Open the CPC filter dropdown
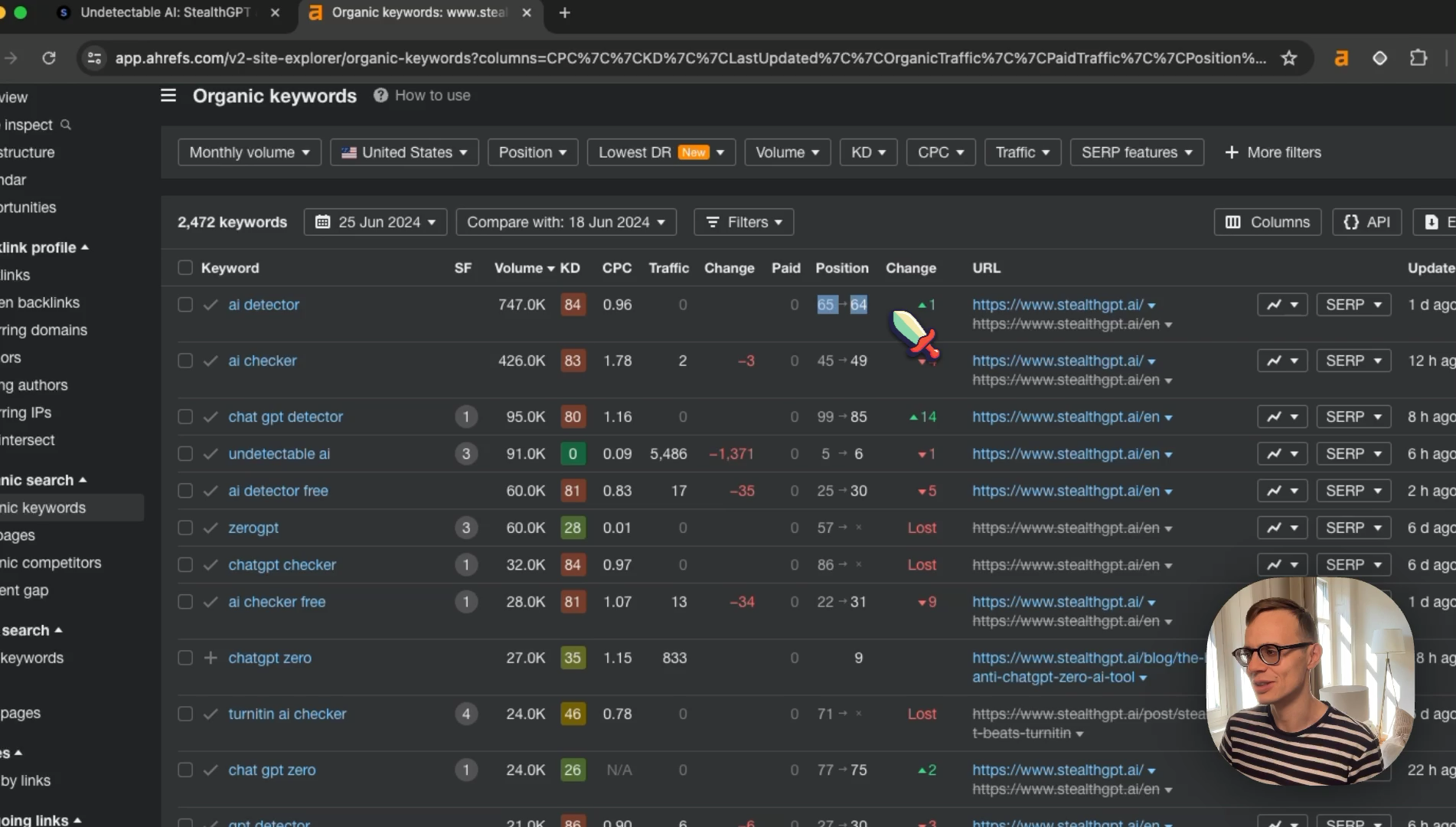1456x827 pixels. click(x=941, y=152)
